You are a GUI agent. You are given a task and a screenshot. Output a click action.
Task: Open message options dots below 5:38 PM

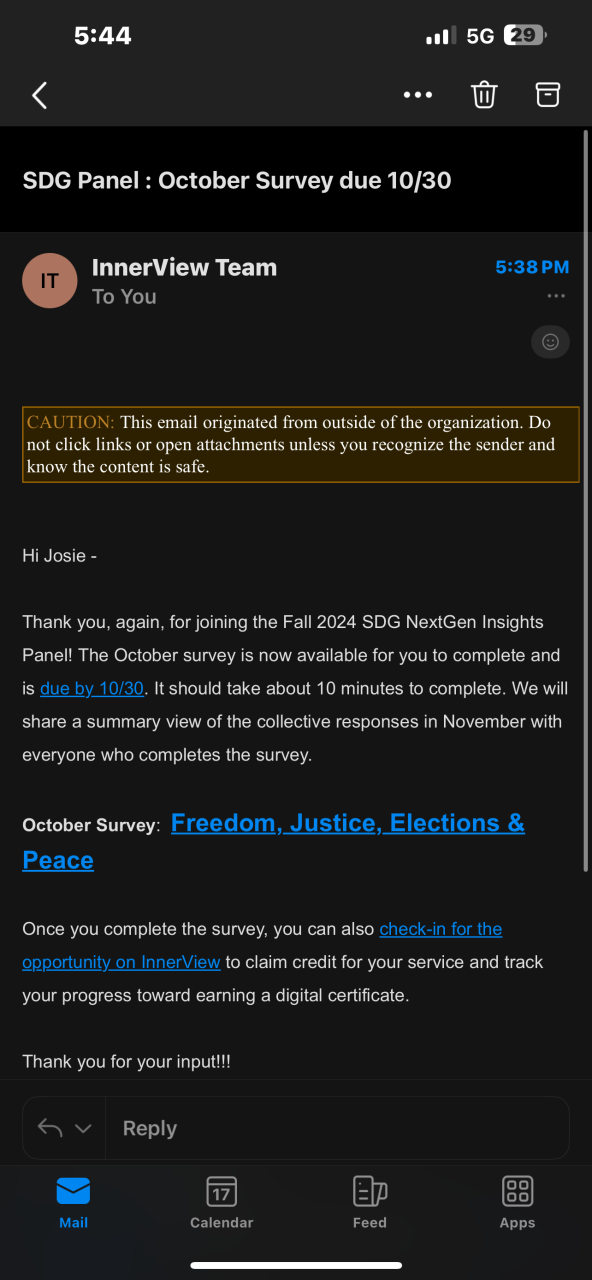[556, 296]
